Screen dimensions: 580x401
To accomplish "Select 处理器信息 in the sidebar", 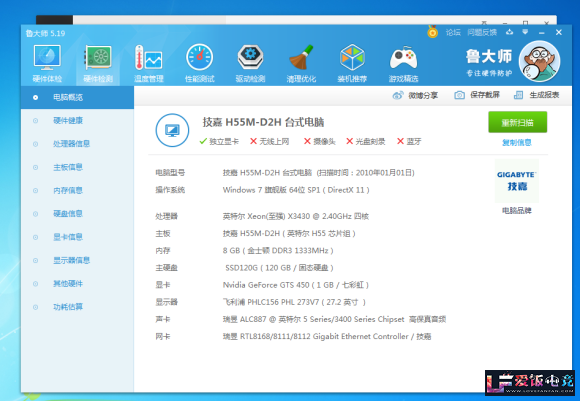I will click(x=71, y=144).
